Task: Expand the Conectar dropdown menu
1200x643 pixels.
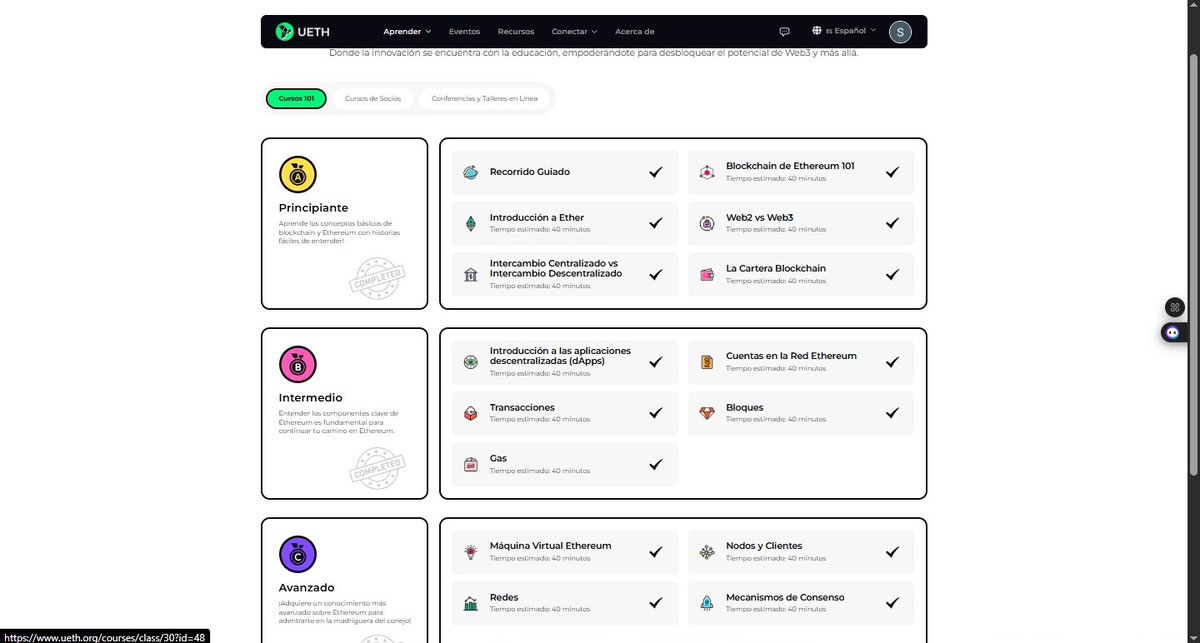Action: point(574,32)
